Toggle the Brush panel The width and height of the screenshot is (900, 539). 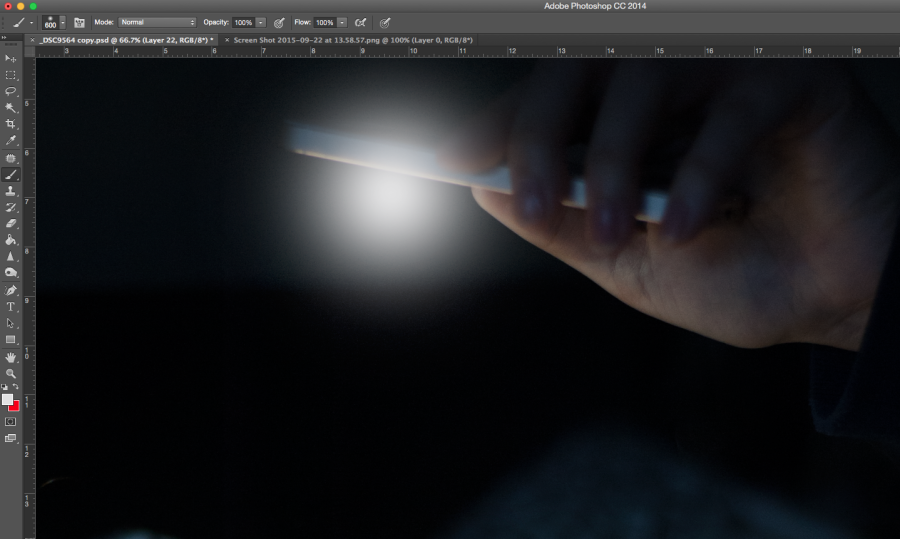(79, 22)
